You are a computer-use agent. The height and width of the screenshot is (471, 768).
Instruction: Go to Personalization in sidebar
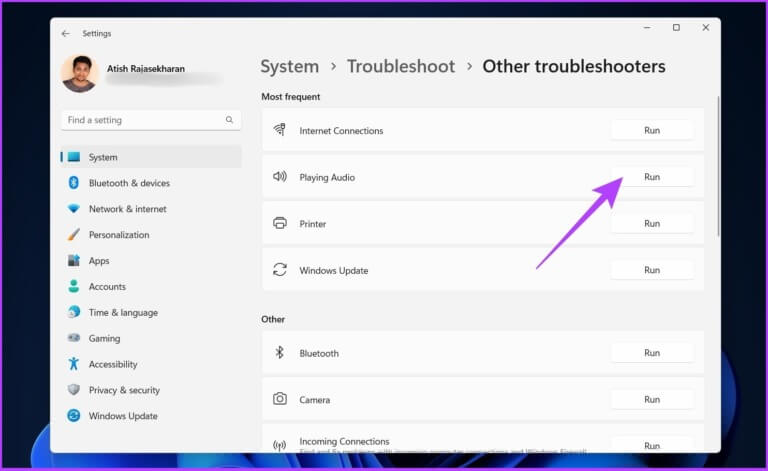(118, 235)
